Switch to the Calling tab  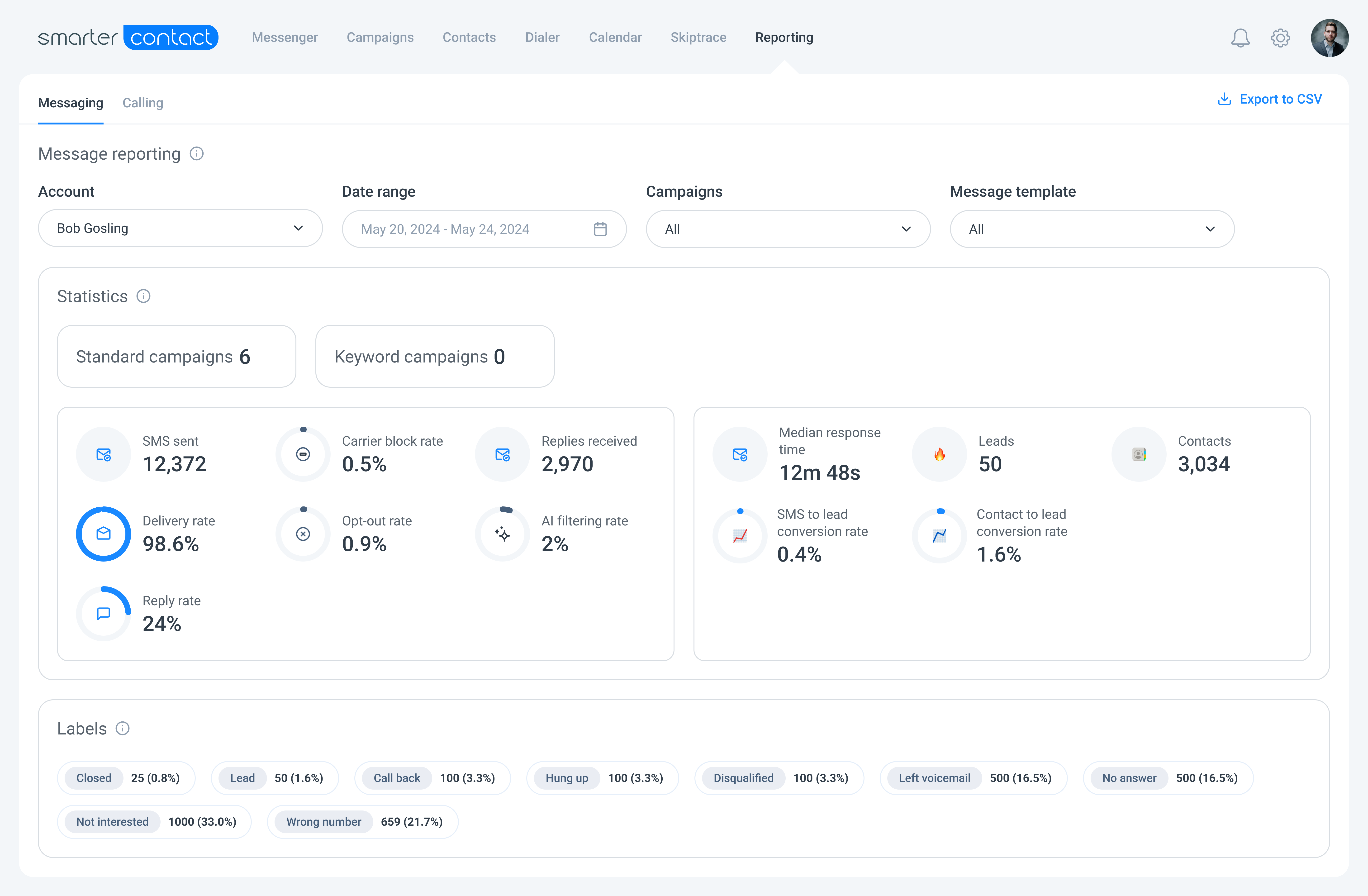142,103
